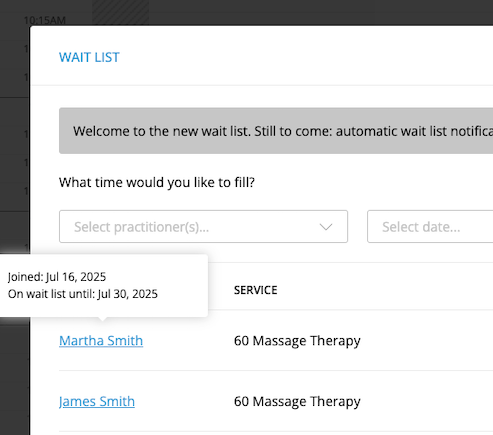Click the Joined: Jul 16, 2025 tooltip line
The image size is (493, 435).
point(57,277)
